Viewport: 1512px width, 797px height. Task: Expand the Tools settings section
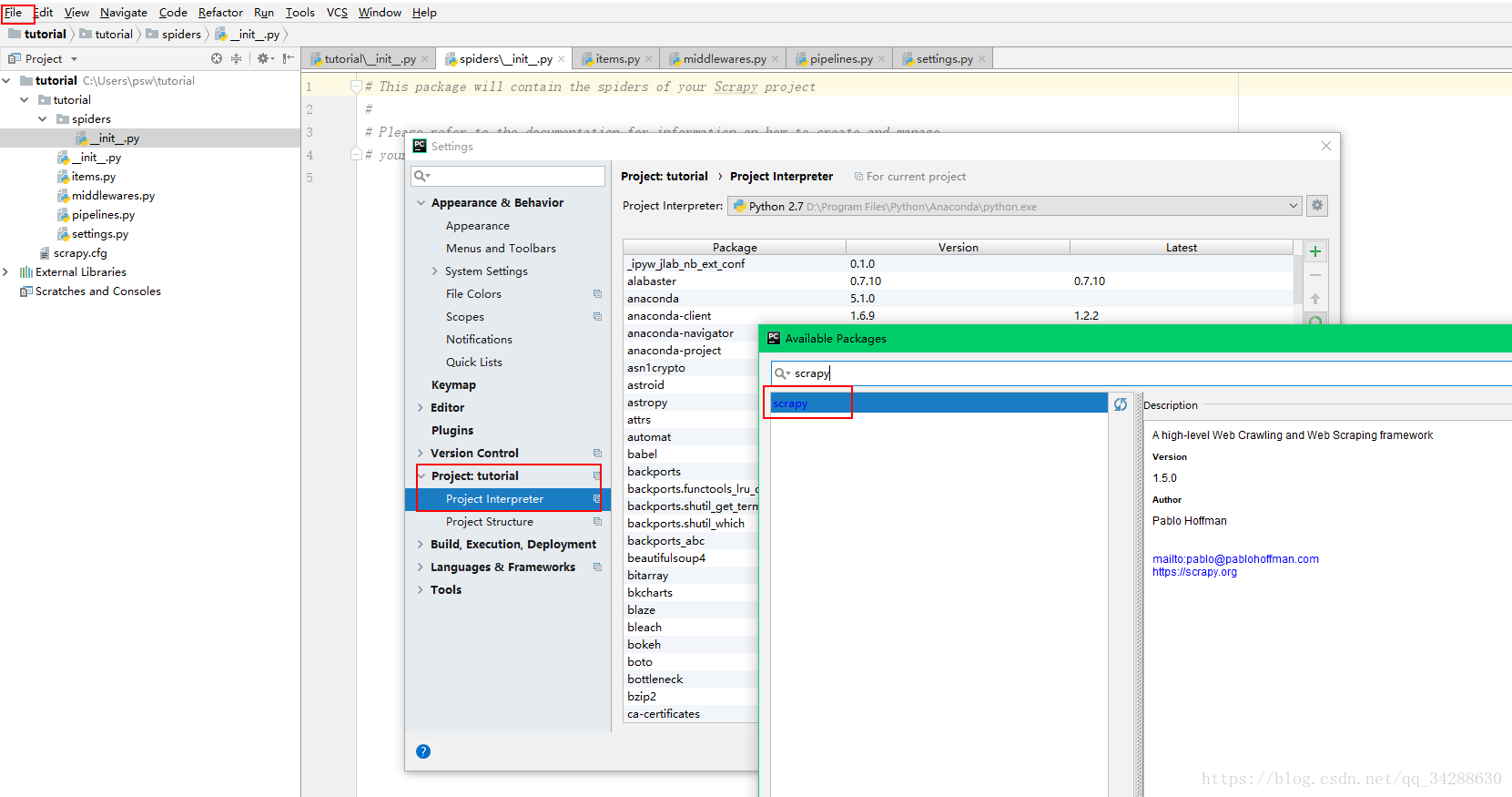(x=421, y=590)
